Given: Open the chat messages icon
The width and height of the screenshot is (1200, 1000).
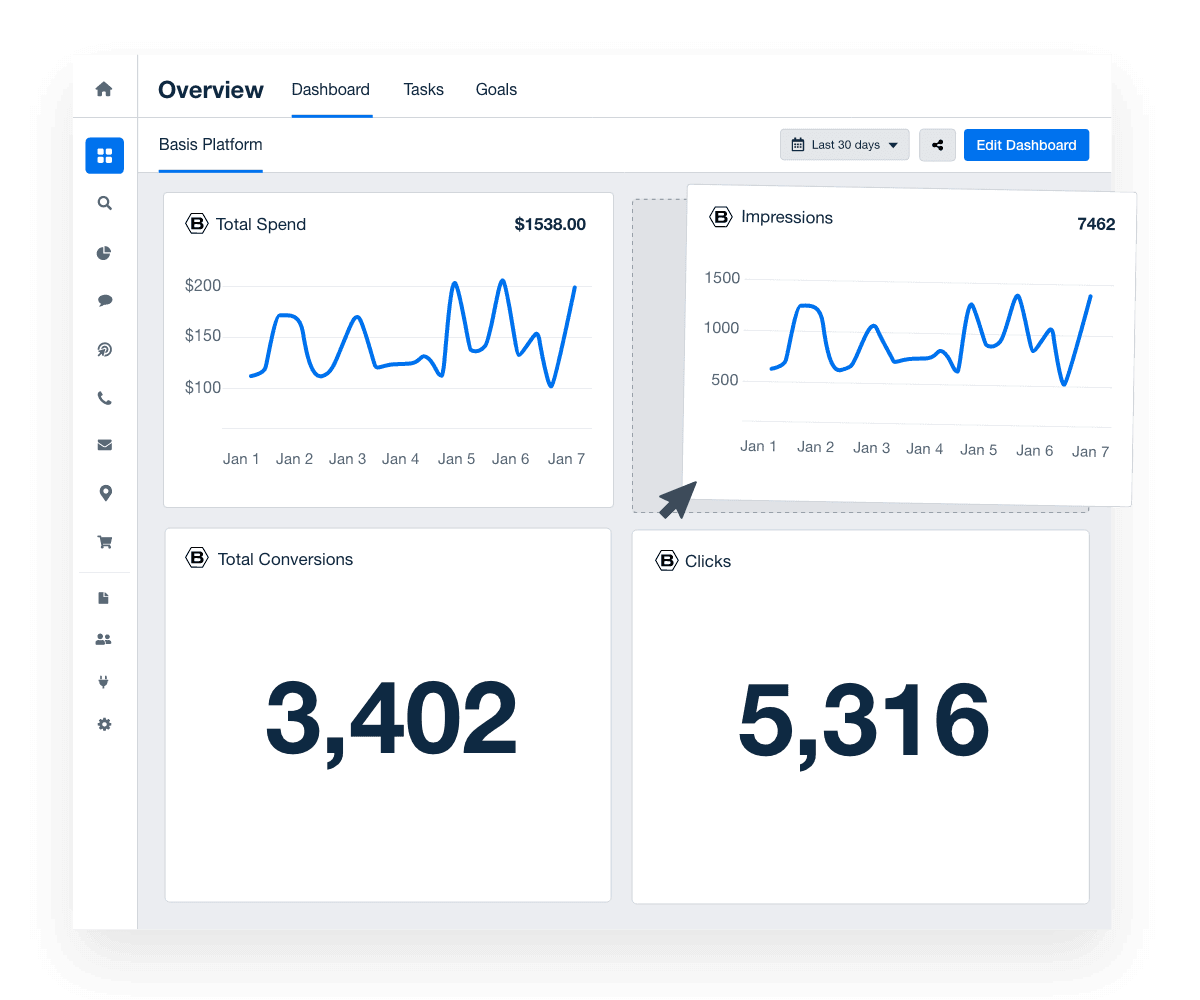Looking at the screenshot, I should [104, 300].
